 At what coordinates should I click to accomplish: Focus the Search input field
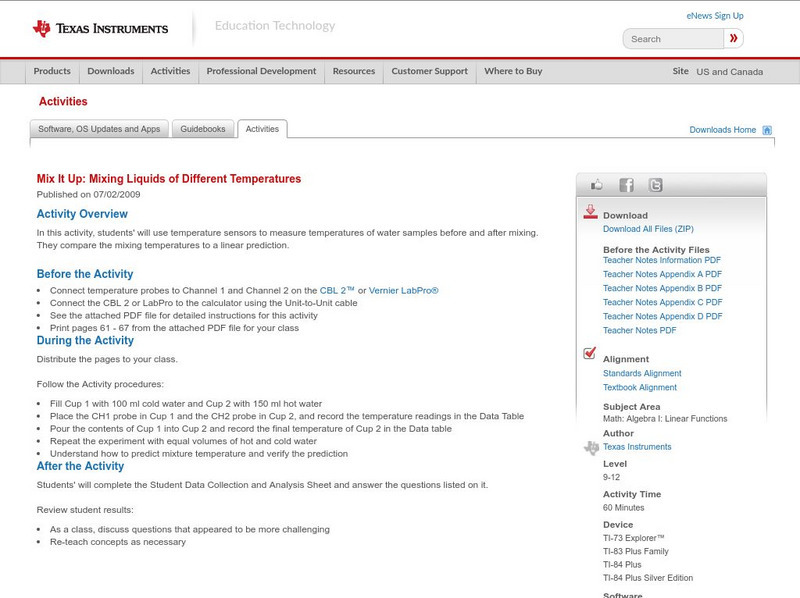point(673,39)
